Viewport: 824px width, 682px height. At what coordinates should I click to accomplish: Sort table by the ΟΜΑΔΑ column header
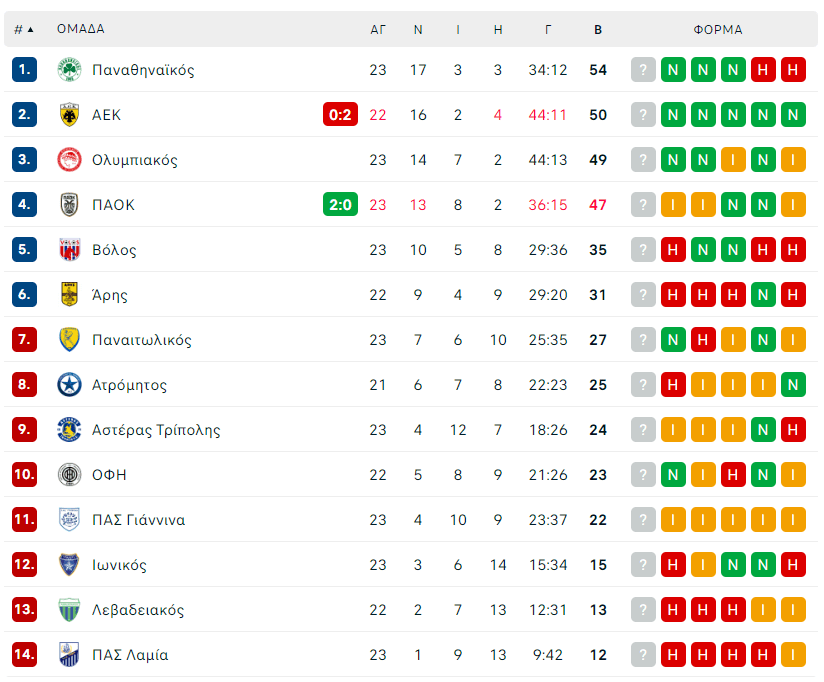(x=81, y=29)
